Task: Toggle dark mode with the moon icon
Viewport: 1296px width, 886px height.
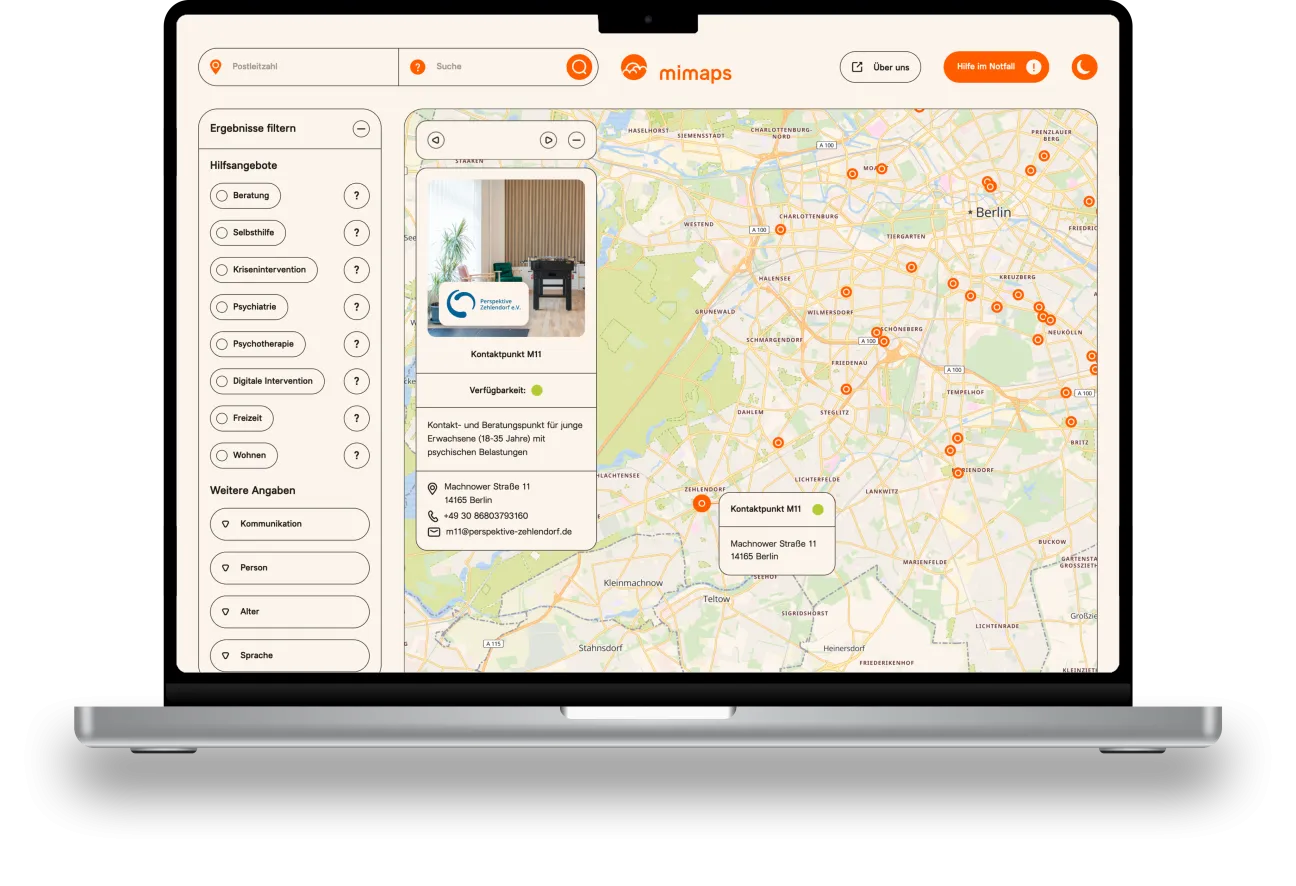Action: pyautogui.click(x=1084, y=67)
